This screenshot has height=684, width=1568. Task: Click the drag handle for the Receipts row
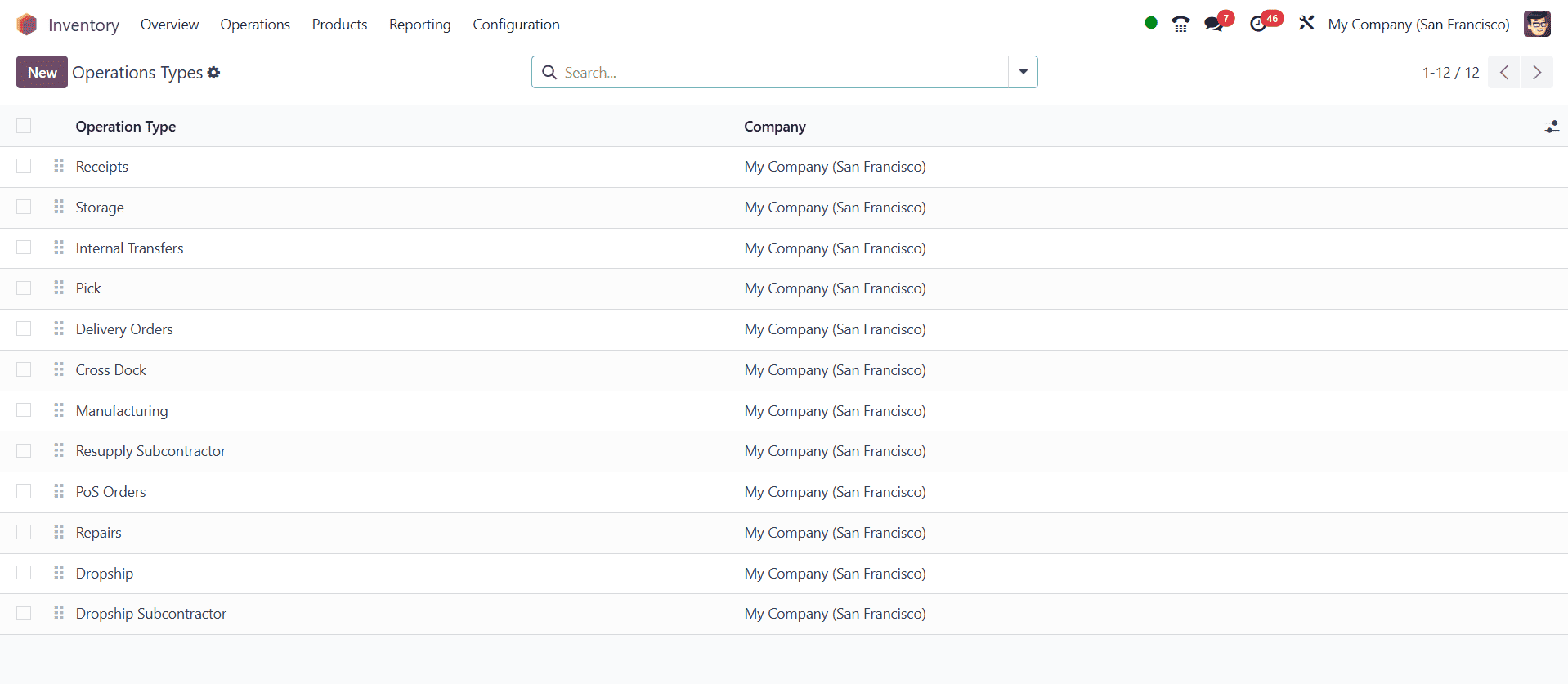click(59, 167)
